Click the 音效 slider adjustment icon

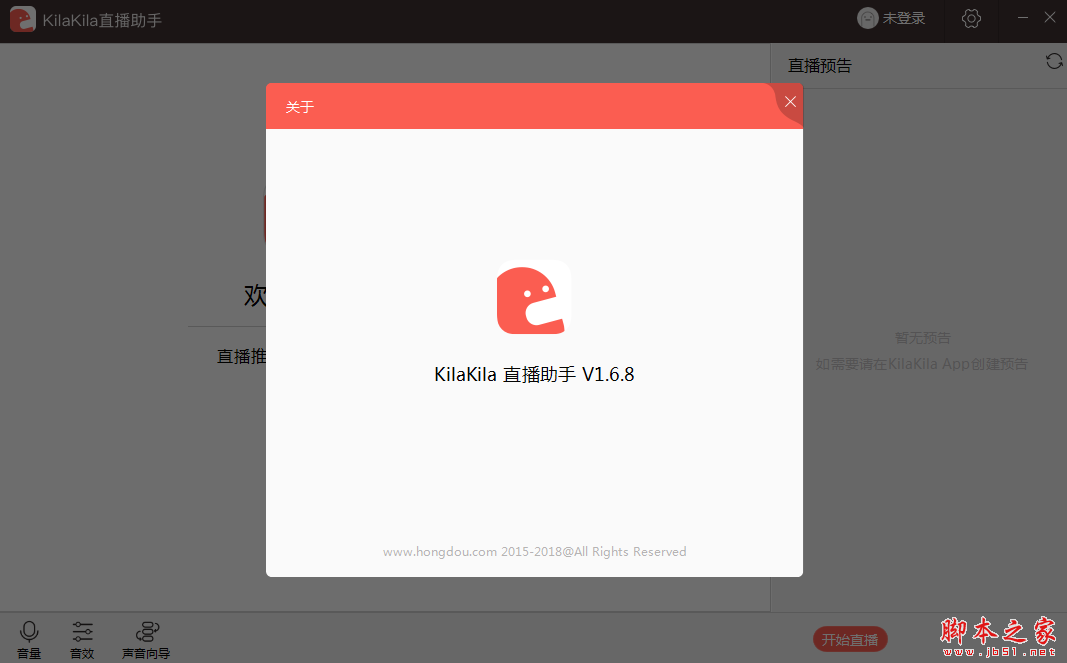tap(82, 630)
